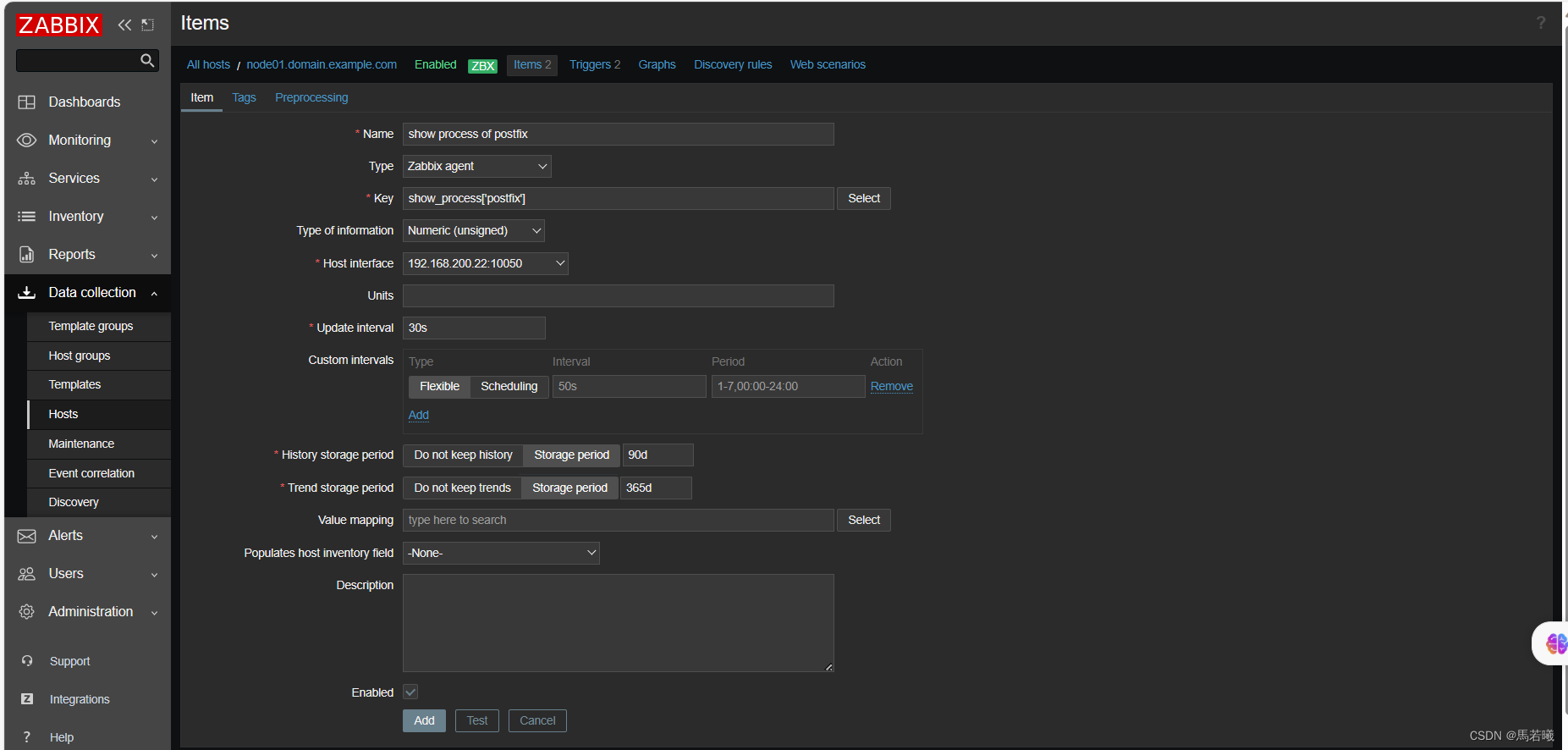The image size is (1568, 750).
Task: Click the Help question mark icon in sidebar
Action: pyautogui.click(x=27, y=736)
